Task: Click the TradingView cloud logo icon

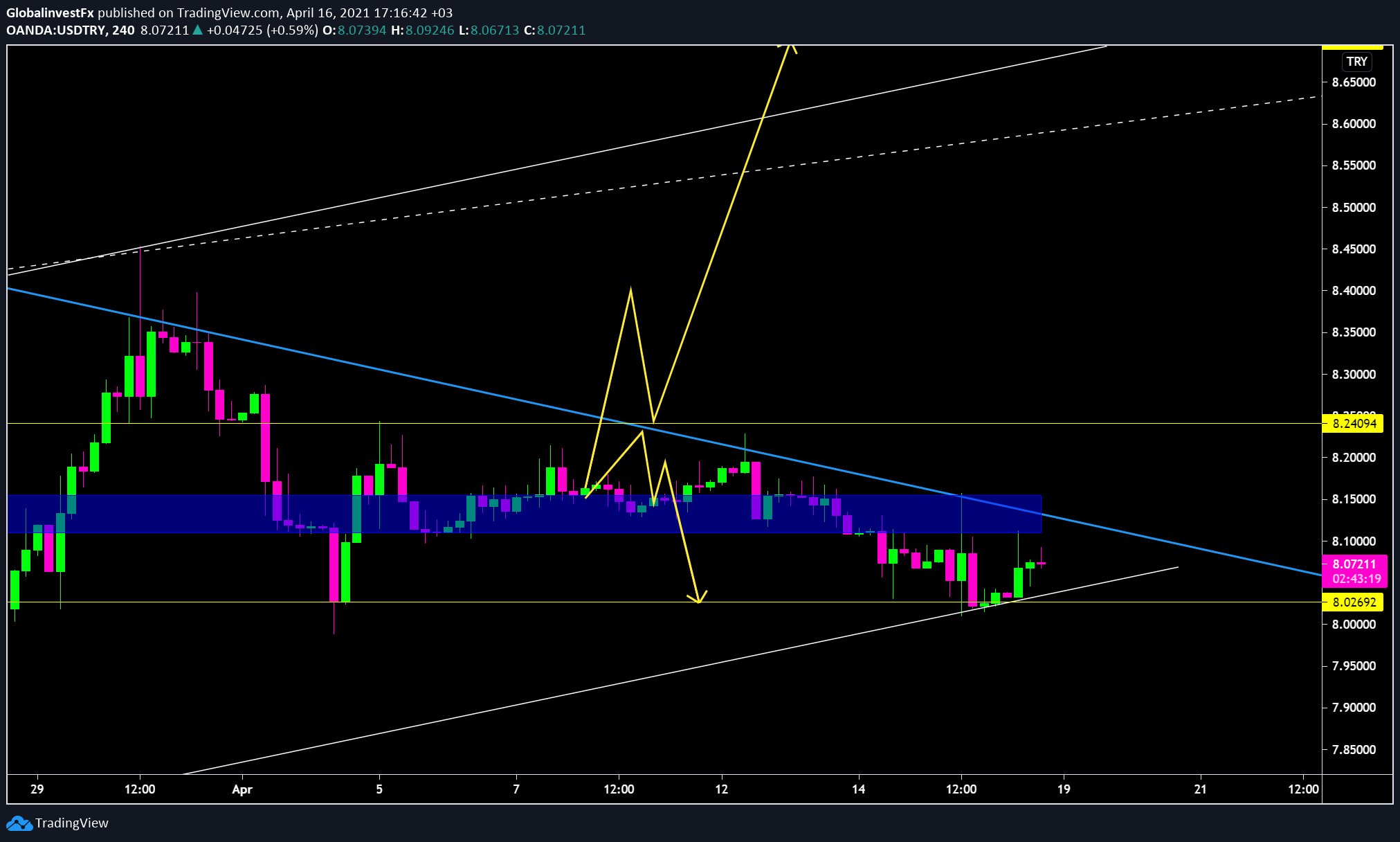Action: 19,823
